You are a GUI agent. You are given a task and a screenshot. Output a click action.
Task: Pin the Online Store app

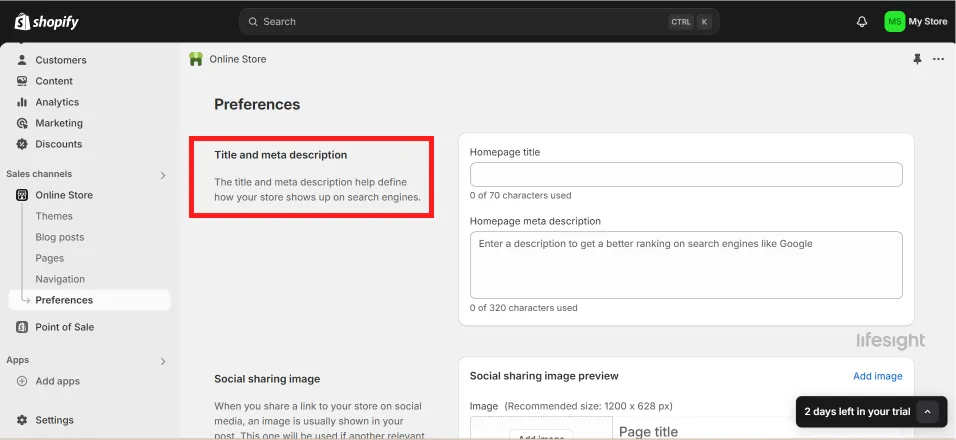click(917, 59)
